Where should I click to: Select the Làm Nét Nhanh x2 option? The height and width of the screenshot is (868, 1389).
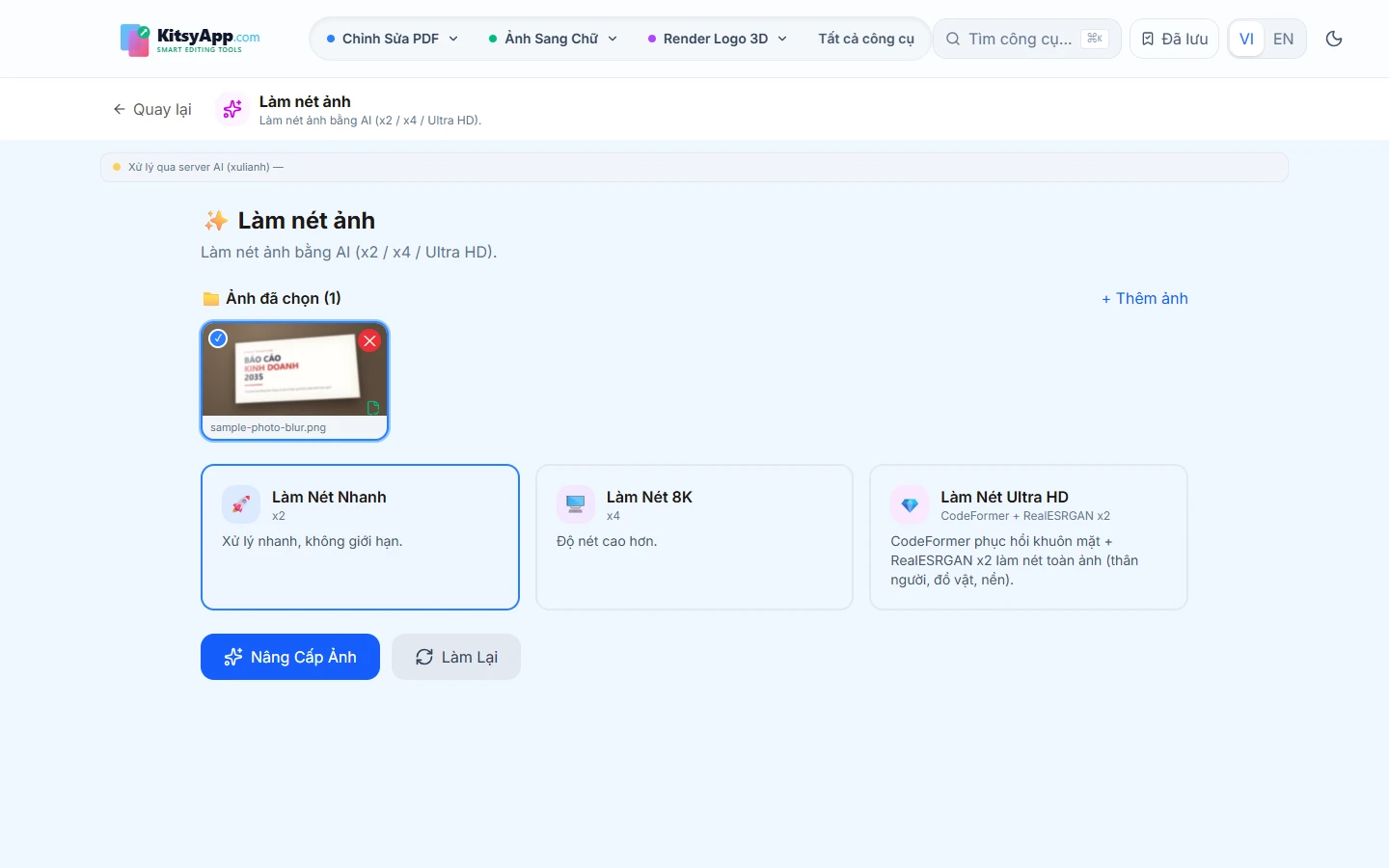pyautogui.click(x=360, y=537)
